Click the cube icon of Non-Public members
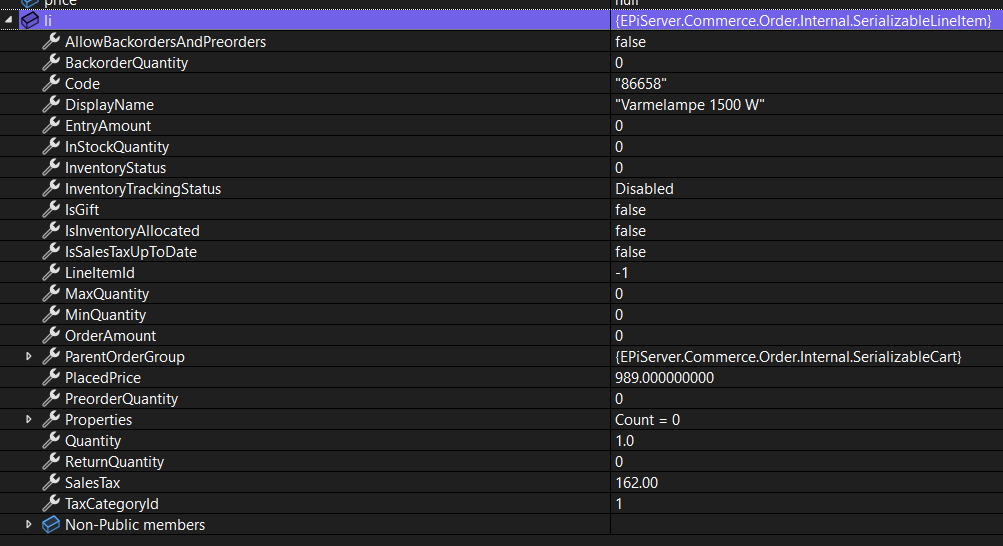 pyautogui.click(x=51, y=525)
